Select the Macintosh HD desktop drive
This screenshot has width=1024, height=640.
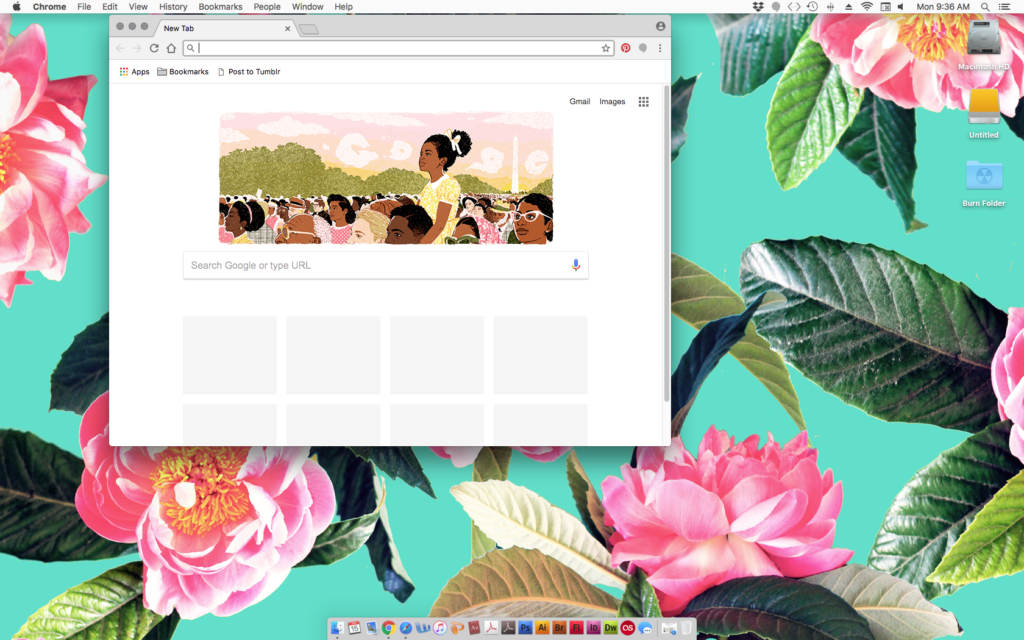coord(984,44)
